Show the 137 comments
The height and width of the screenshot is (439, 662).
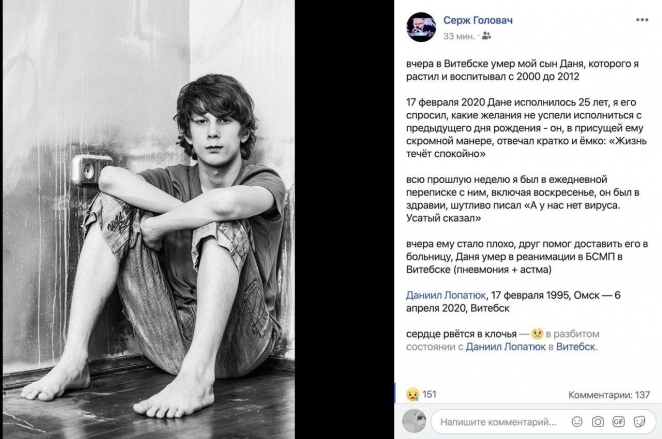tap(609, 395)
